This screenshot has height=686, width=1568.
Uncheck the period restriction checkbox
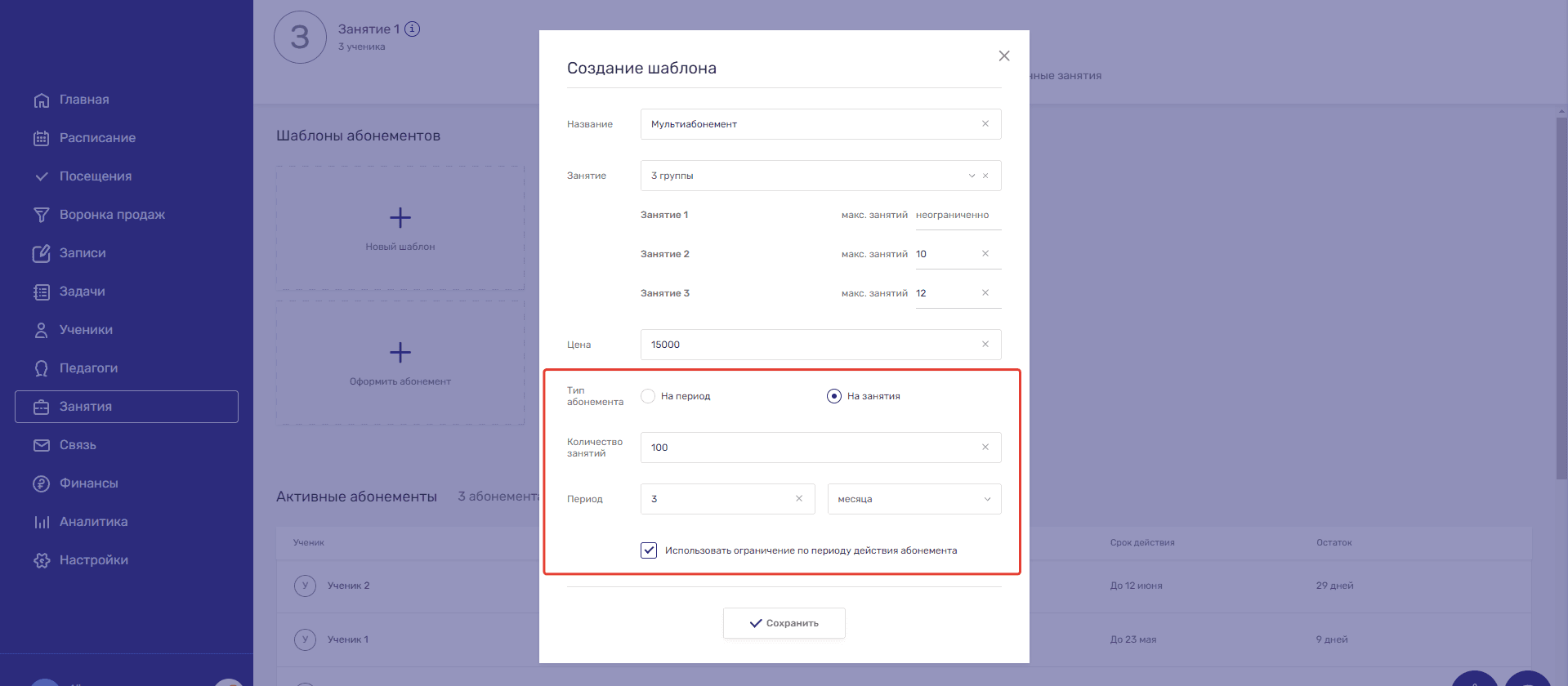(x=649, y=550)
